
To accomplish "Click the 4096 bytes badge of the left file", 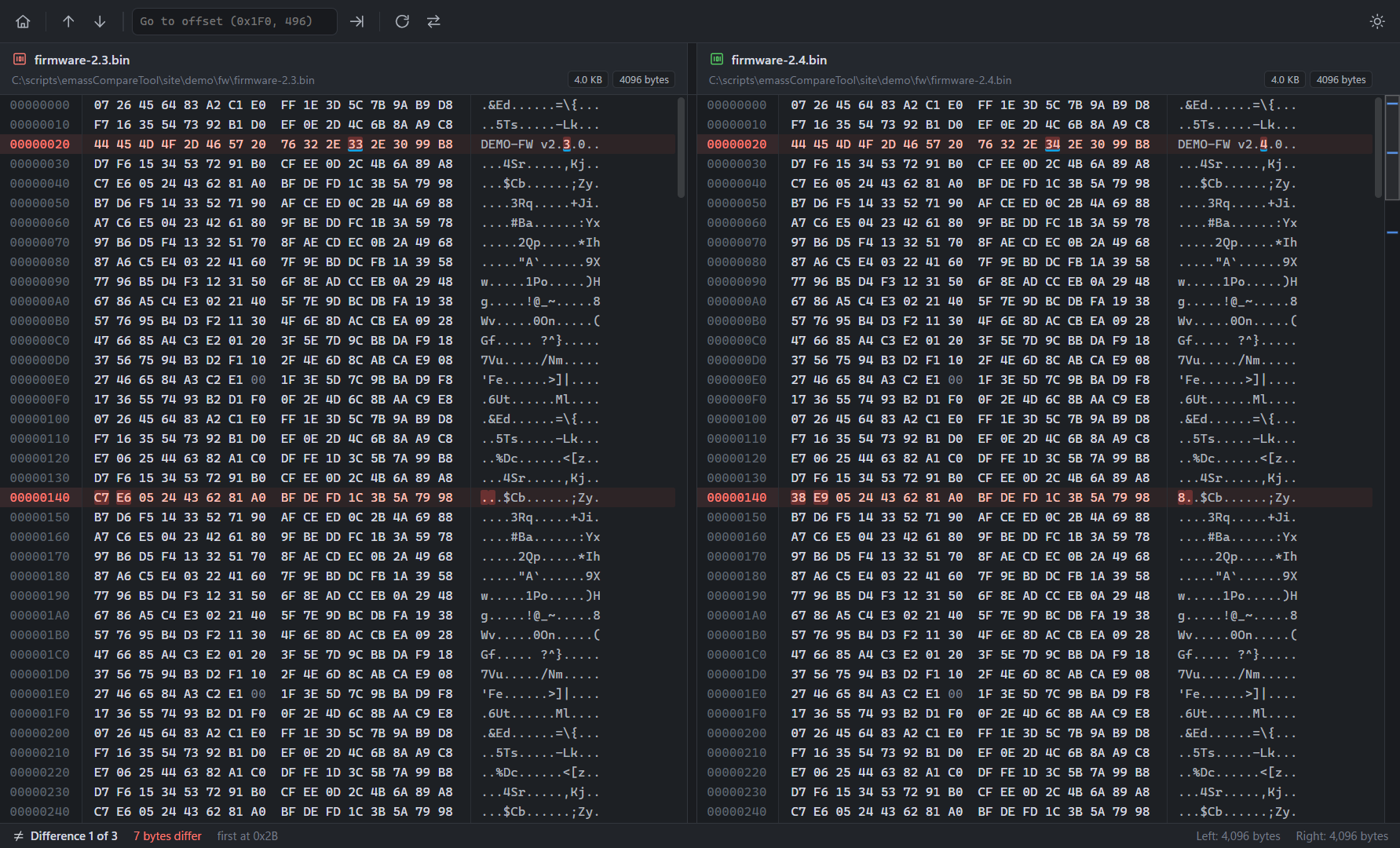I will [x=644, y=79].
